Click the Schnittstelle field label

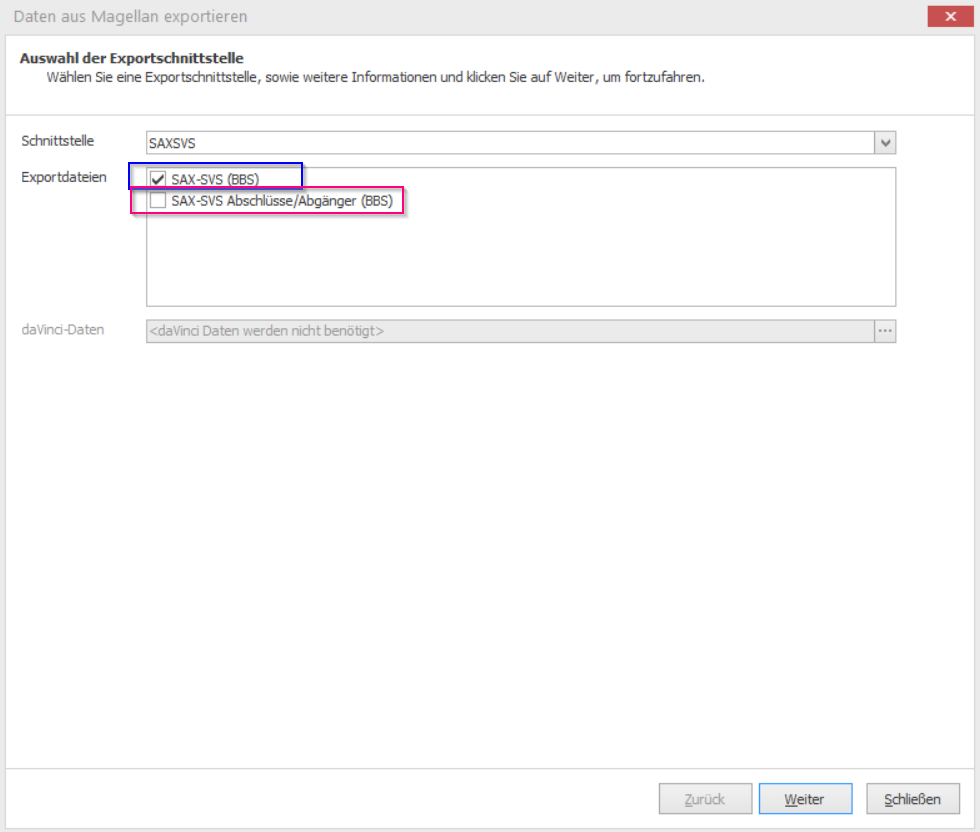coord(58,141)
